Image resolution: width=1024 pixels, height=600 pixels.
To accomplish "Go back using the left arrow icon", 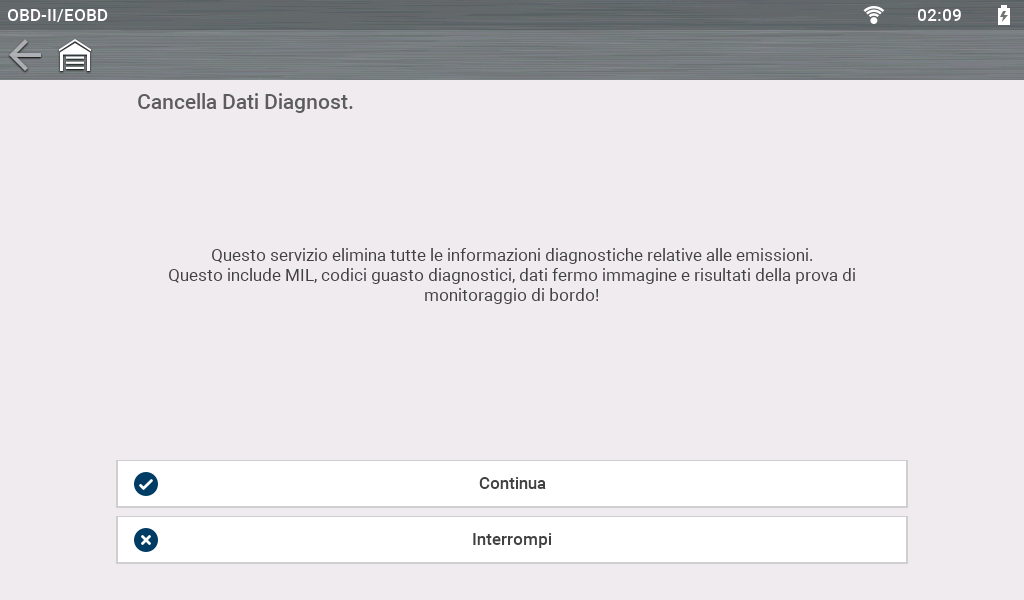I will click(25, 56).
